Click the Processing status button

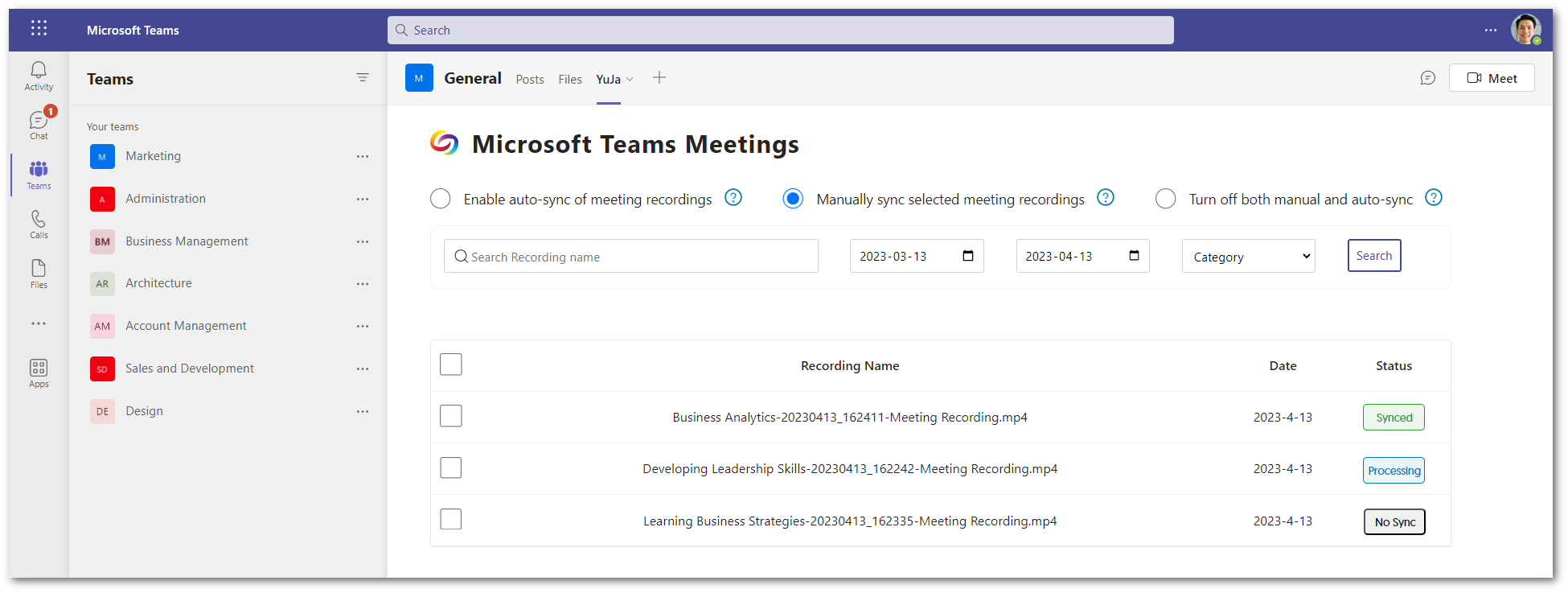[1394, 471]
